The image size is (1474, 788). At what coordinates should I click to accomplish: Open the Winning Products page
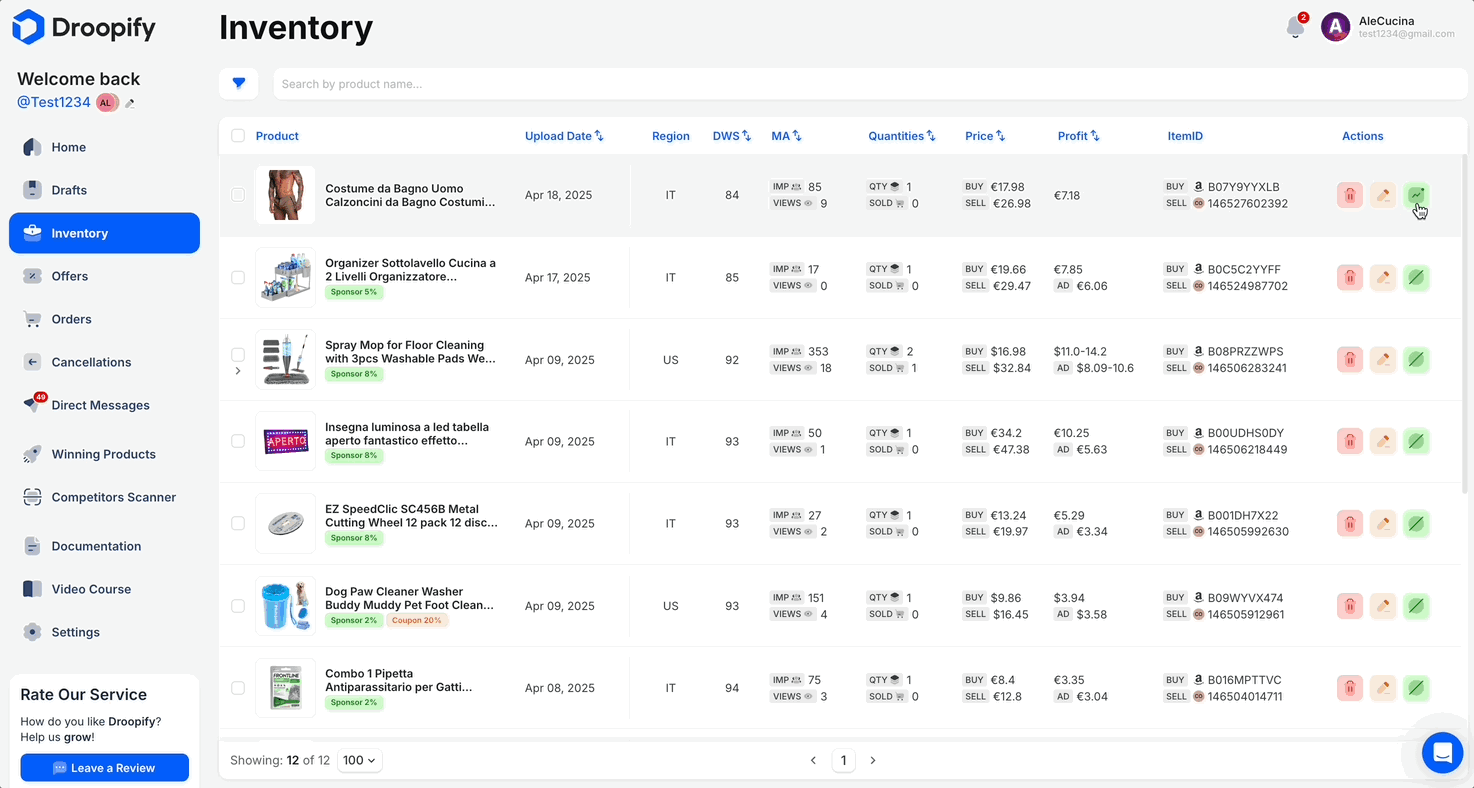tap(104, 454)
